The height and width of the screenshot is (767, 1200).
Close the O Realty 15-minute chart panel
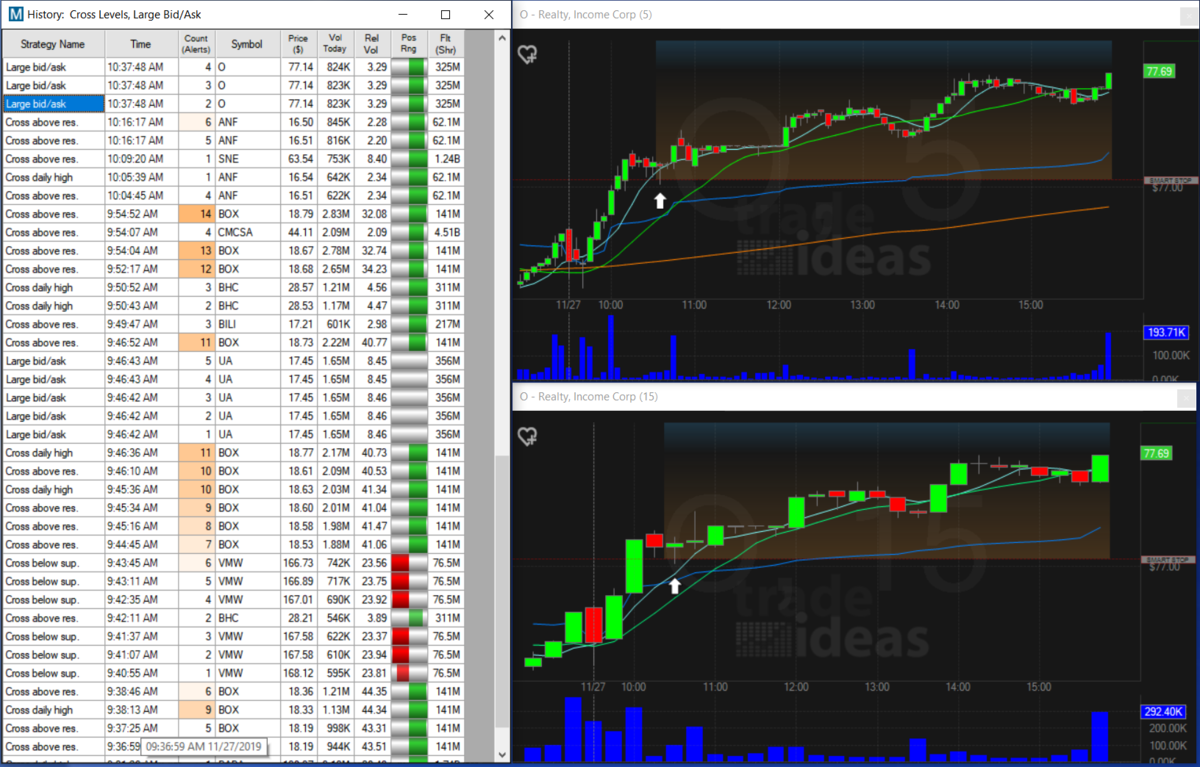point(1186,397)
